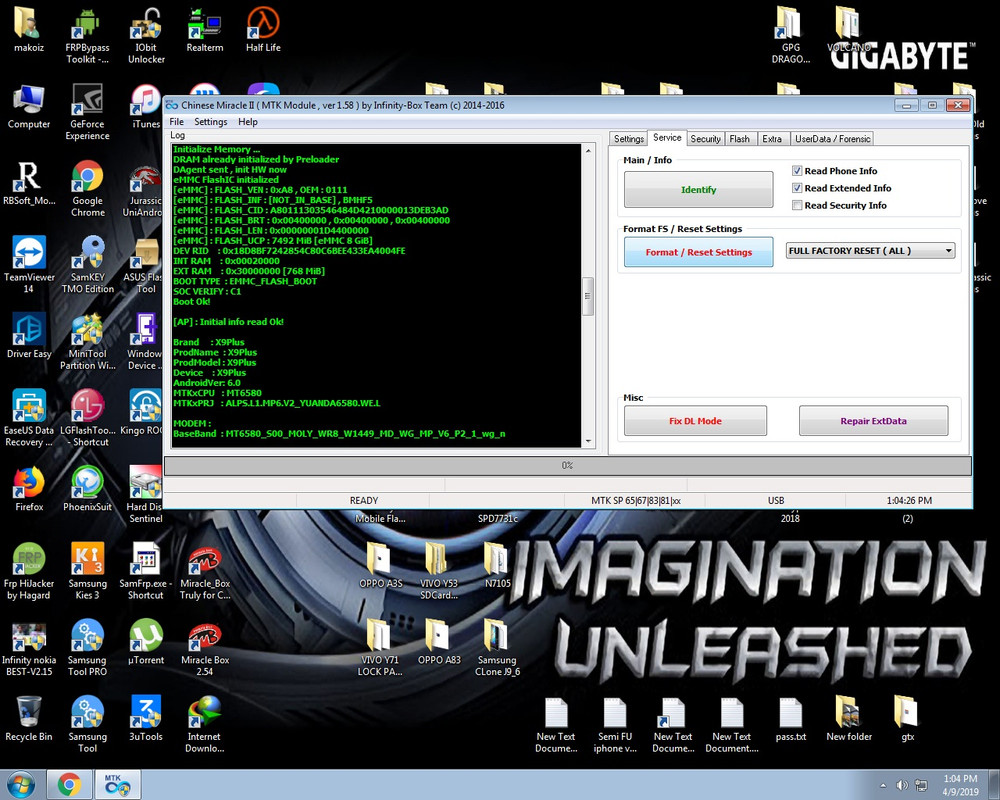Click the Windows Start button
The height and width of the screenshot is (800, 1000).
point(20,784)
